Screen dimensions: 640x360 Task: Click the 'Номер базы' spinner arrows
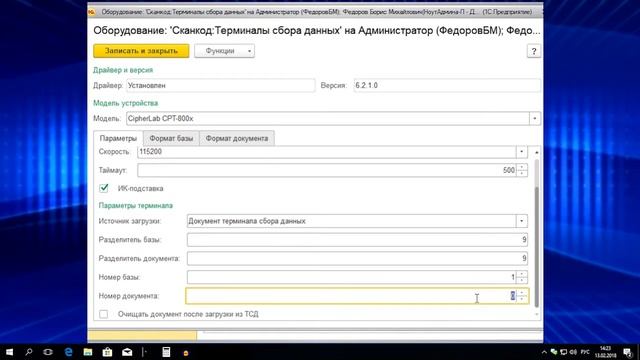click(522, 277)
